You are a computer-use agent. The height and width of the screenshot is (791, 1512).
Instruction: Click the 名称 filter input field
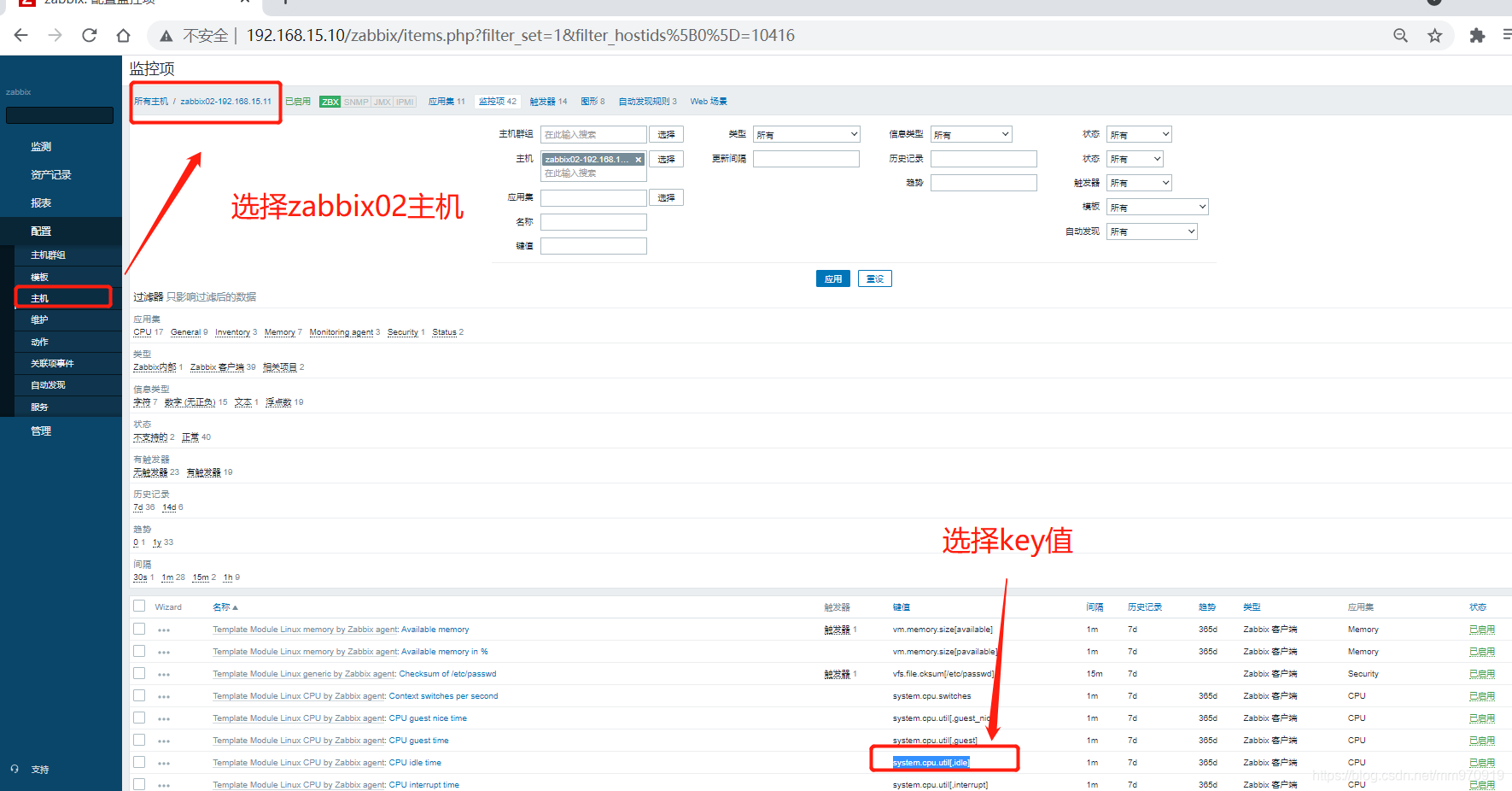593,222
